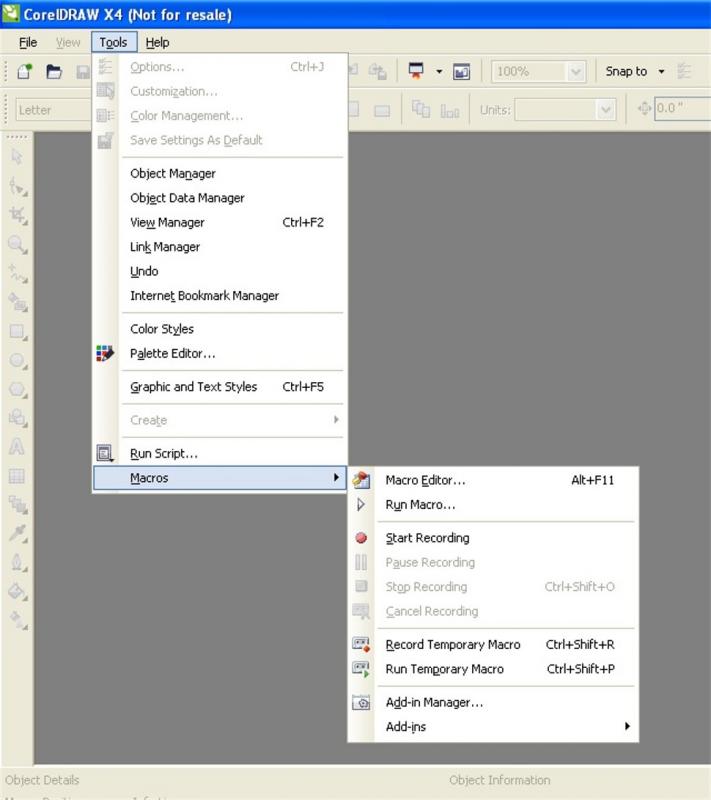
Task: Select the Table tool in toolbox
Action: coord(17,477)
